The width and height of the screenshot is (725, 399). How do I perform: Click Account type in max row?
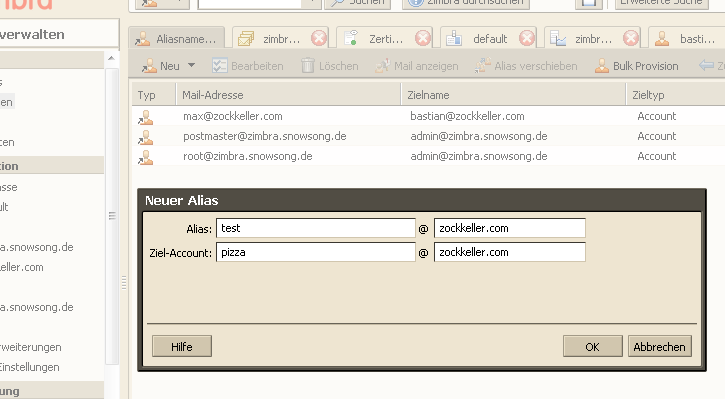click(x=657, y=116)
